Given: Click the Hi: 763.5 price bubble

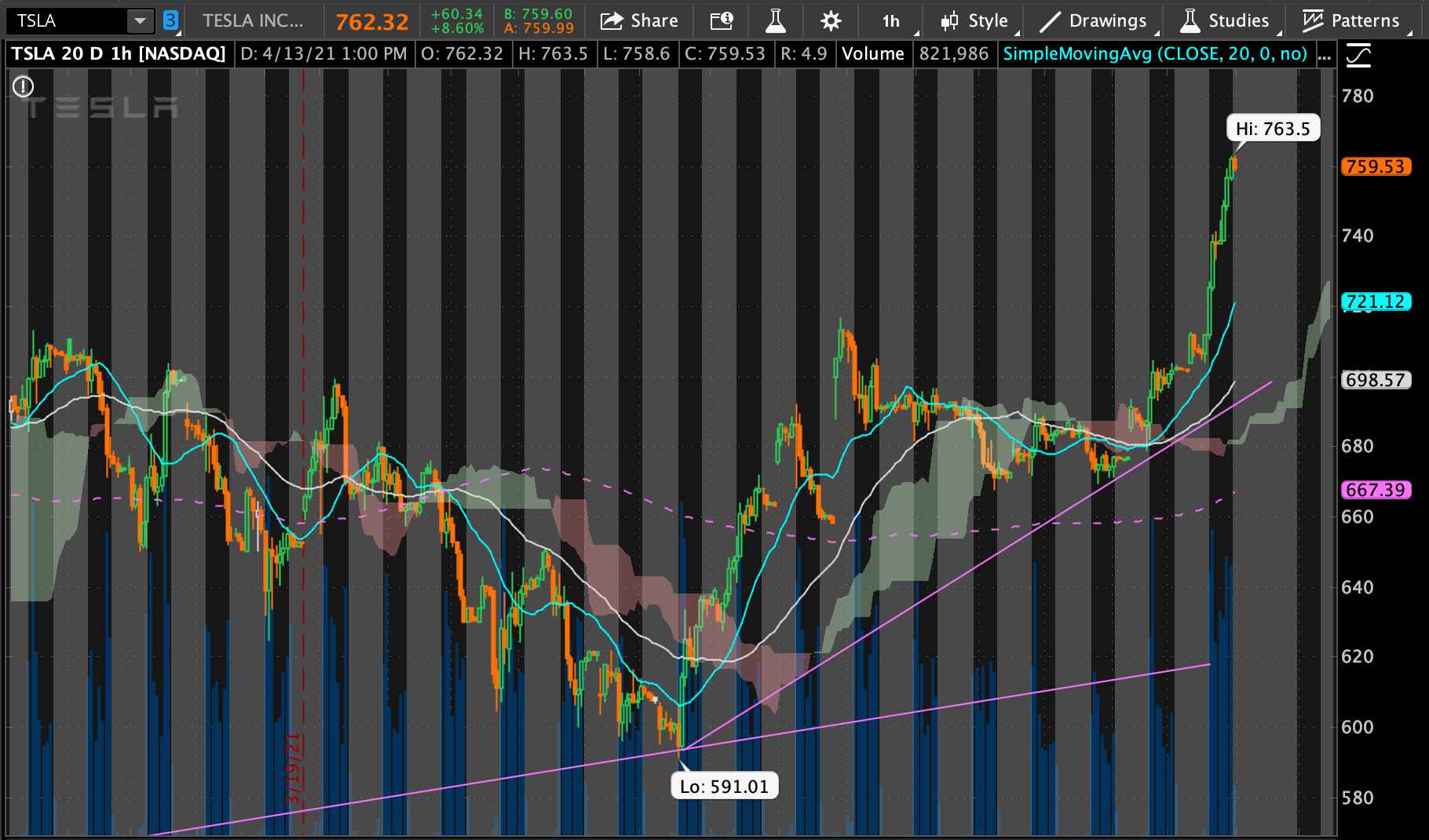Looking at the screenshot, I should (x=1273, y=128).
